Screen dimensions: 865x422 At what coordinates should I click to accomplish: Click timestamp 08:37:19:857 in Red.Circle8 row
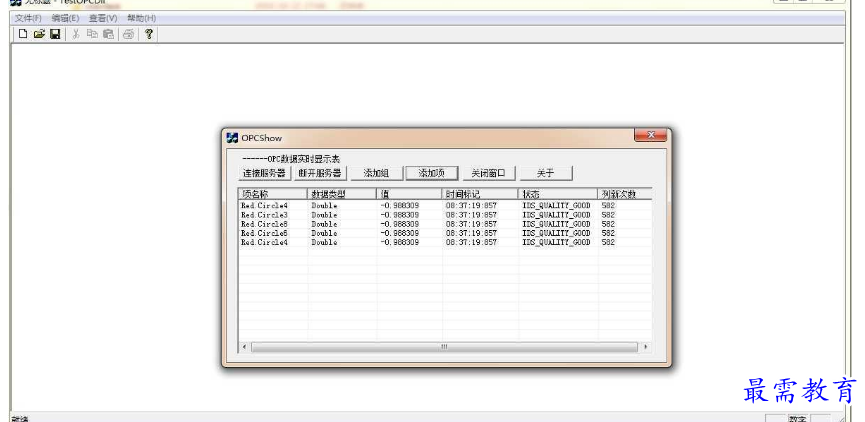[471, 224]
